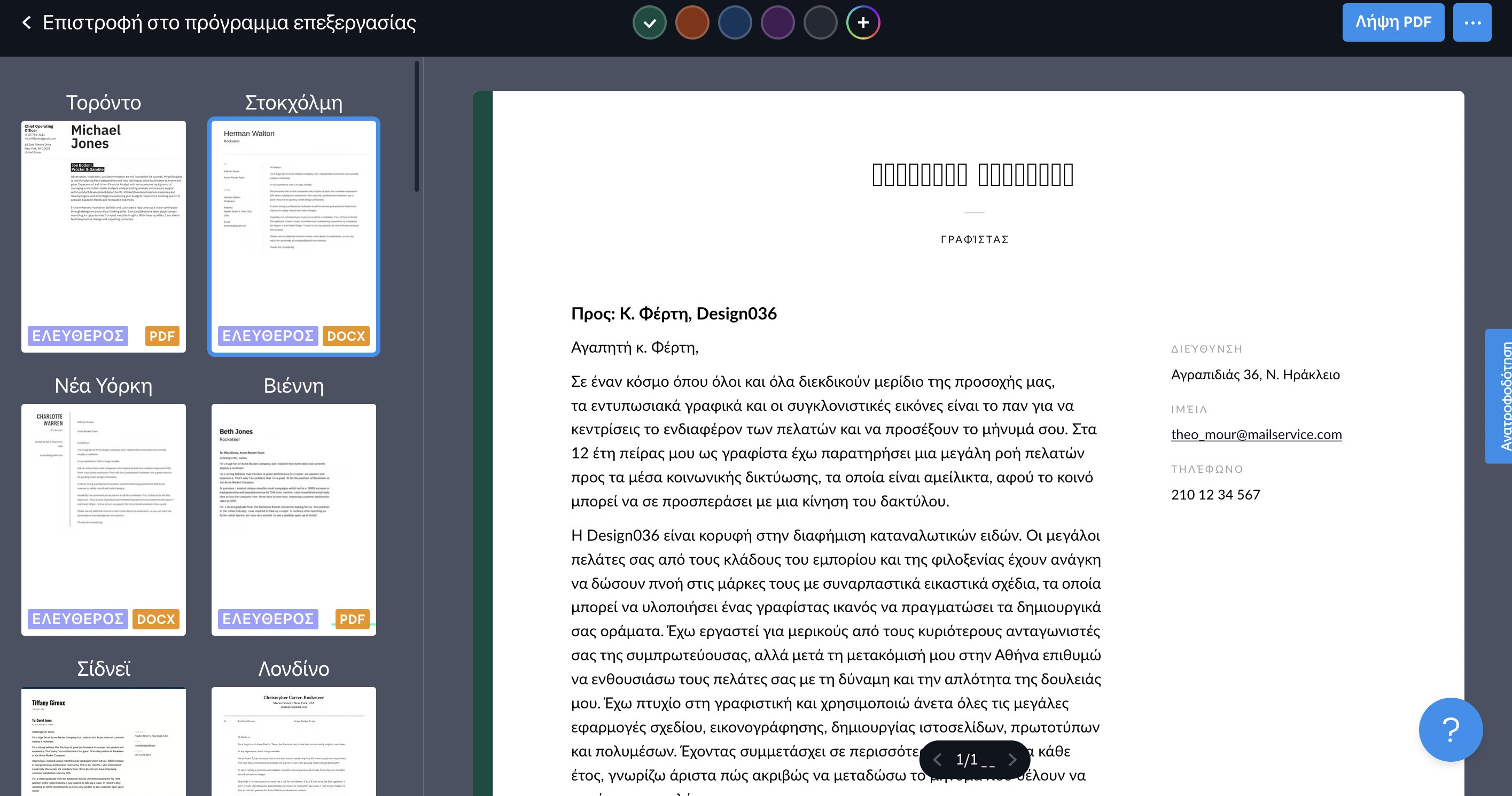Choose the dark gray color swatch
1512x796 pixels.
tap(820, 23)
